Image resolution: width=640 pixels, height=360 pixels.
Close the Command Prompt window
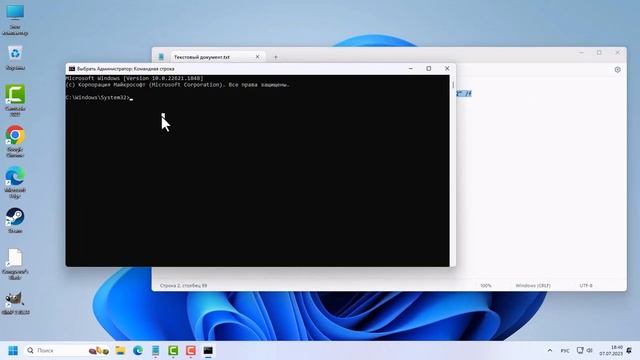pos(447,69)
